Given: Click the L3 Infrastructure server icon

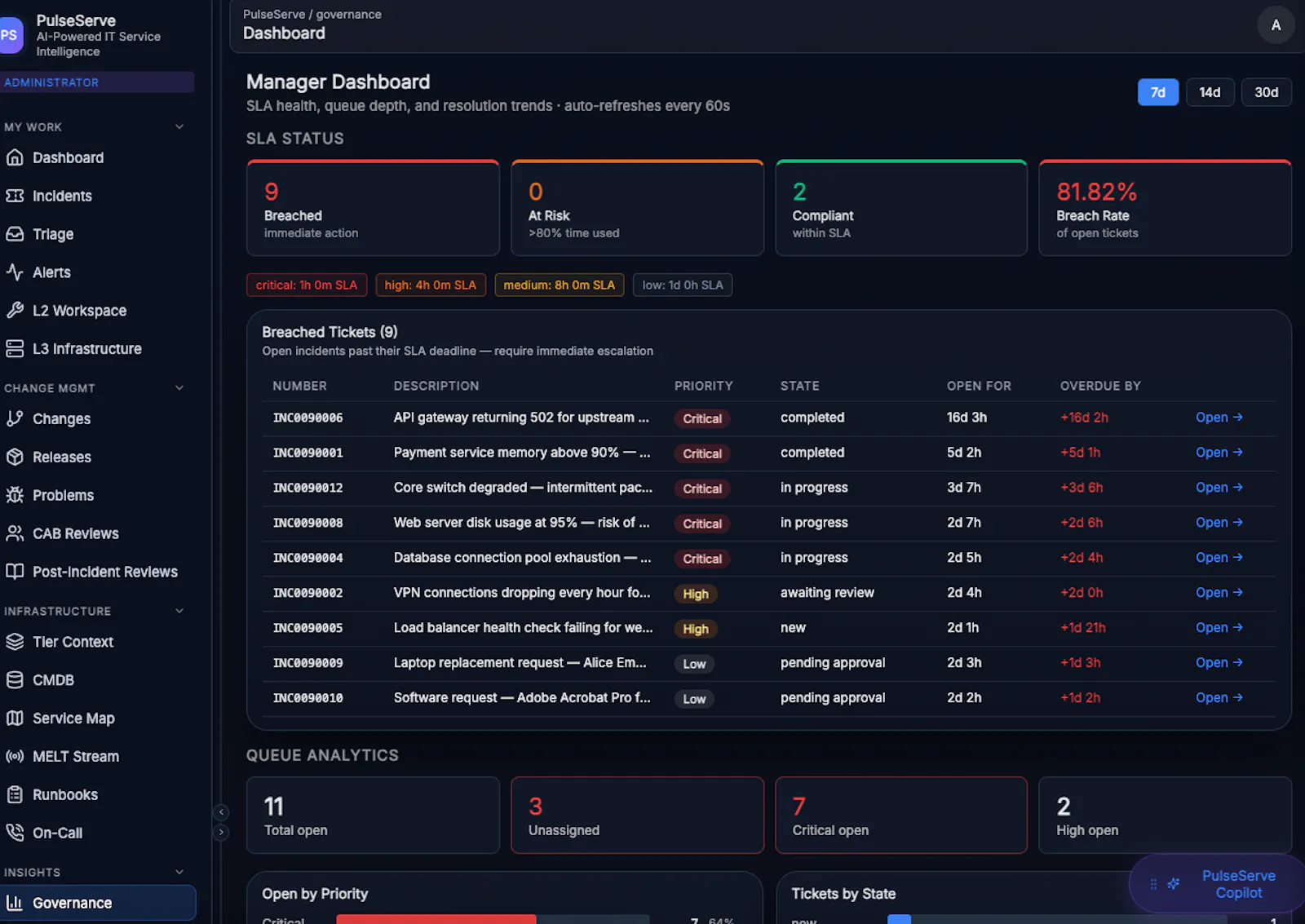Looking at the screenshot, I should [15, 348].
